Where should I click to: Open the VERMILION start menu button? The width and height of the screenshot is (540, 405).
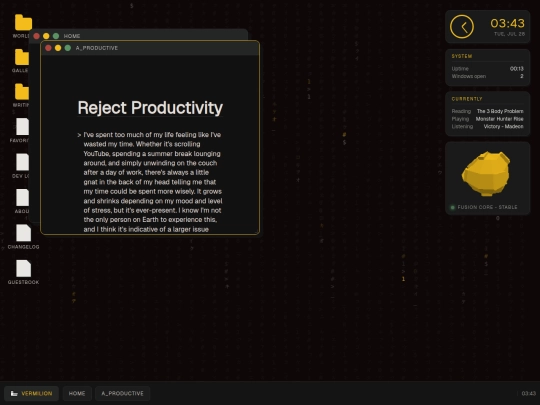point(31,393)
